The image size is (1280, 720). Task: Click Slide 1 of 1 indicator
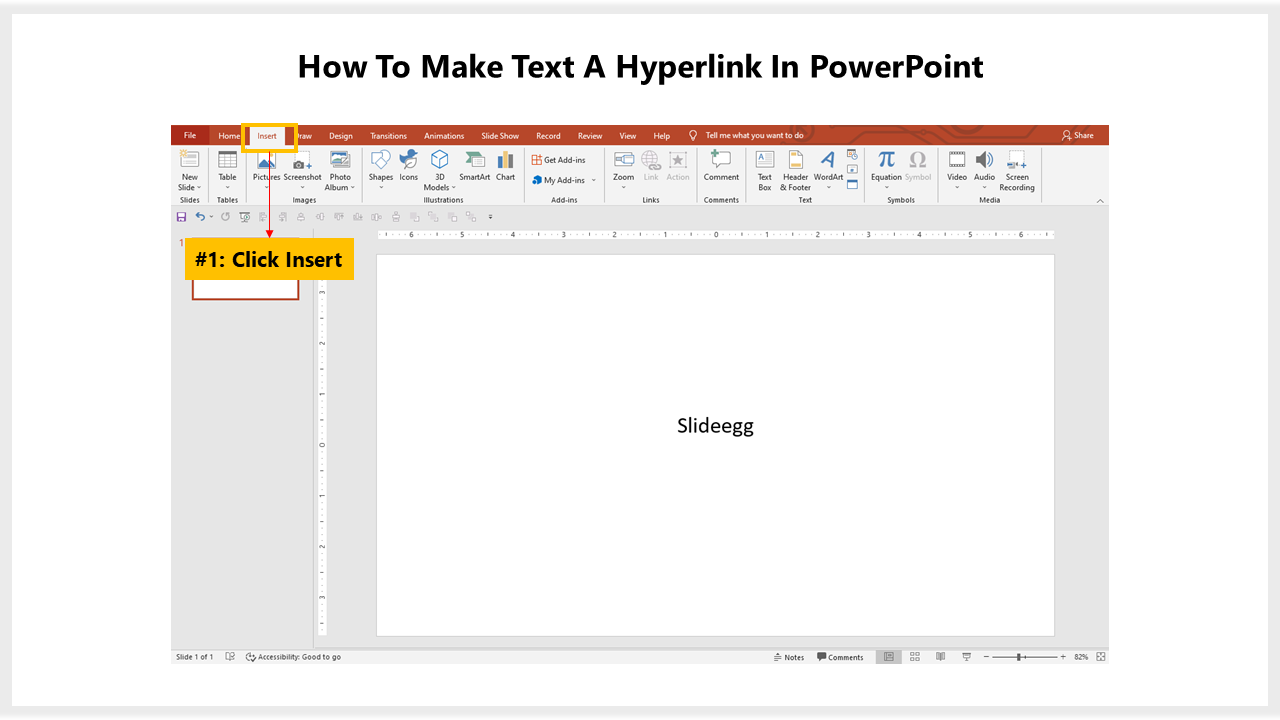coord(194,657)
